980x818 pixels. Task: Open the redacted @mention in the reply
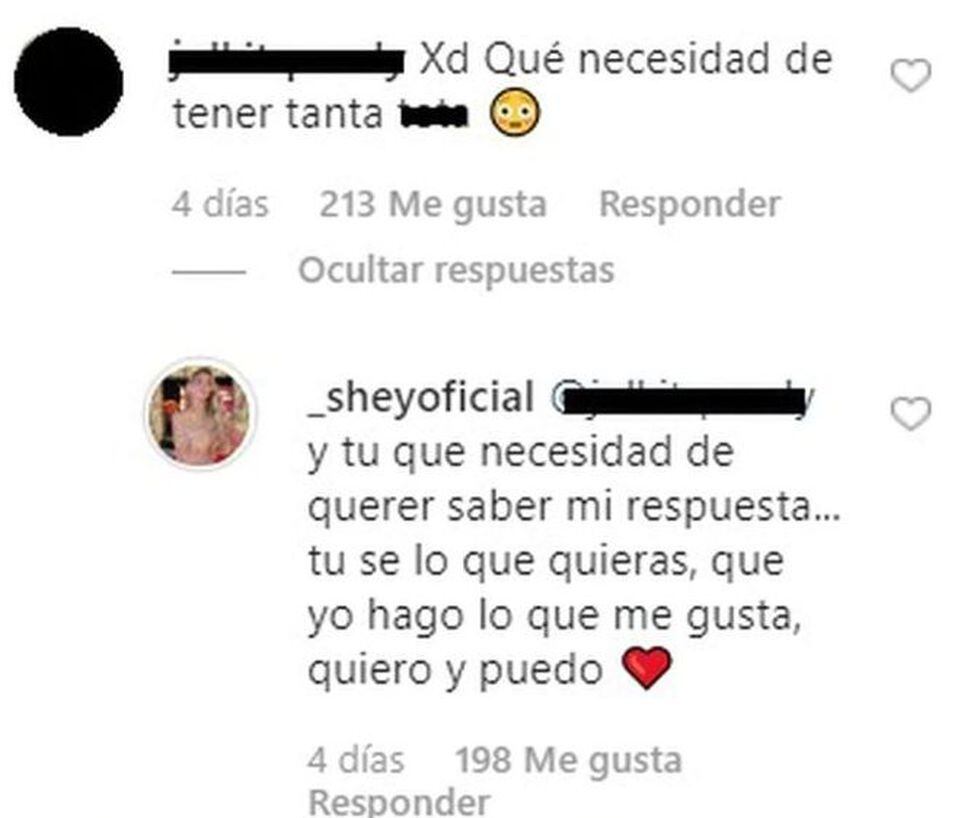click(x=682, y=400)
